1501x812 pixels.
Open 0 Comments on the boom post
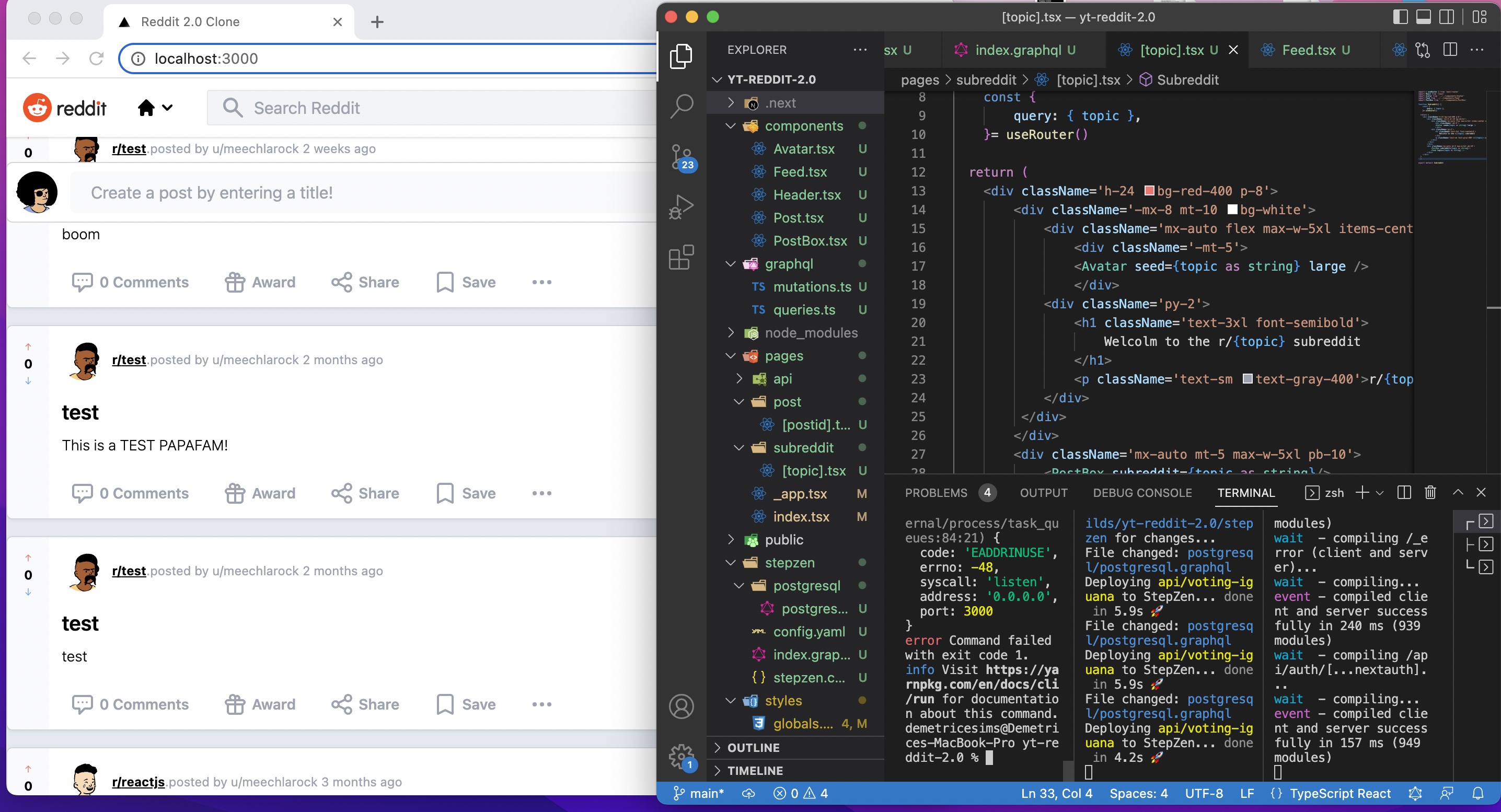pos(130,283)
